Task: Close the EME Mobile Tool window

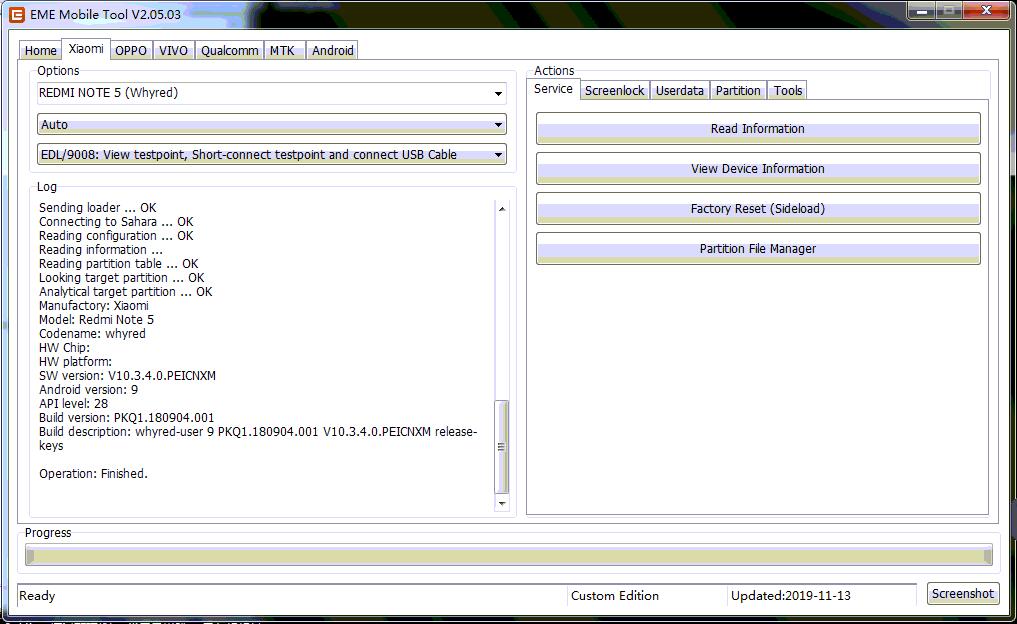Action: tap(986, 11)
